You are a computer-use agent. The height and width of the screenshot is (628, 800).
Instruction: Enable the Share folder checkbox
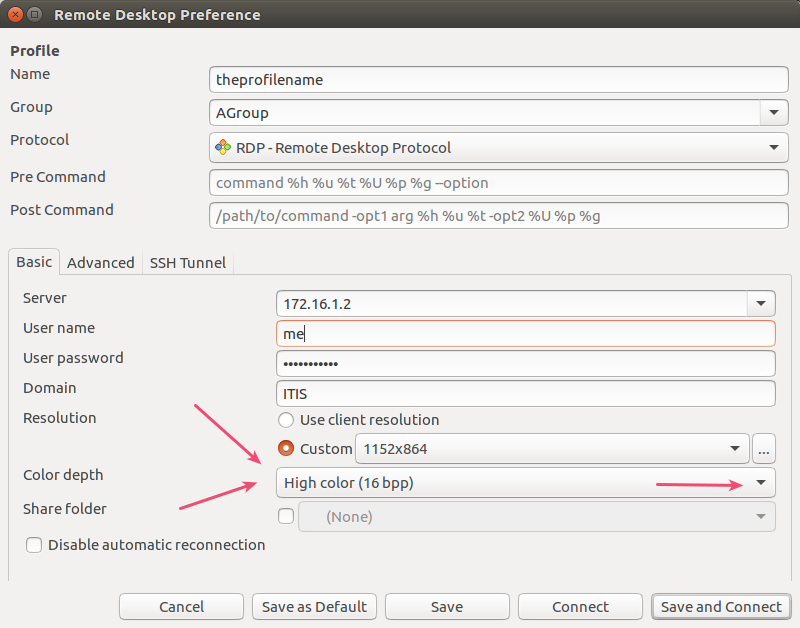click(286, 516)
